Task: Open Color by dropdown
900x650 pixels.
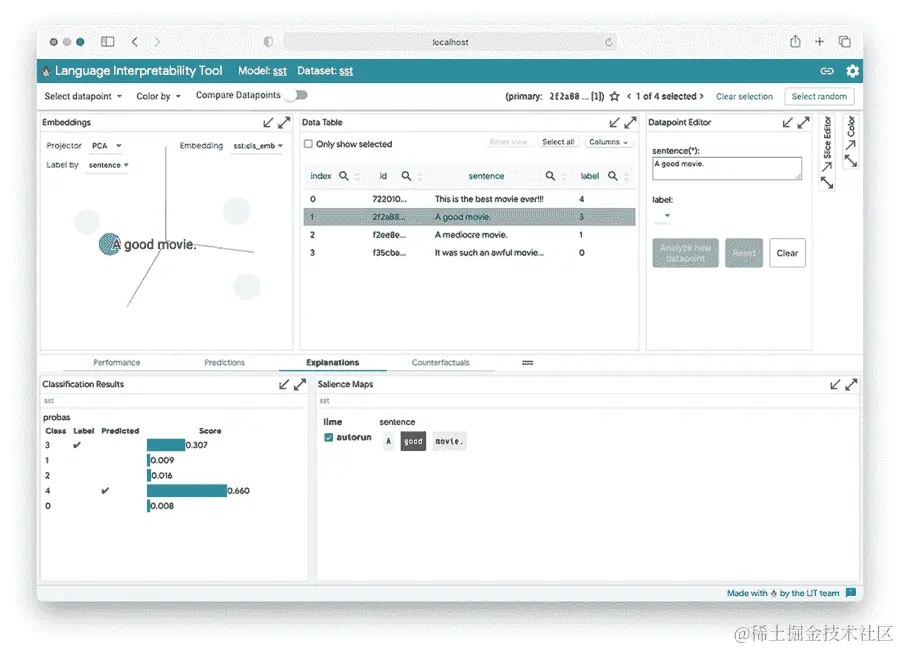Action: [158, 96]
